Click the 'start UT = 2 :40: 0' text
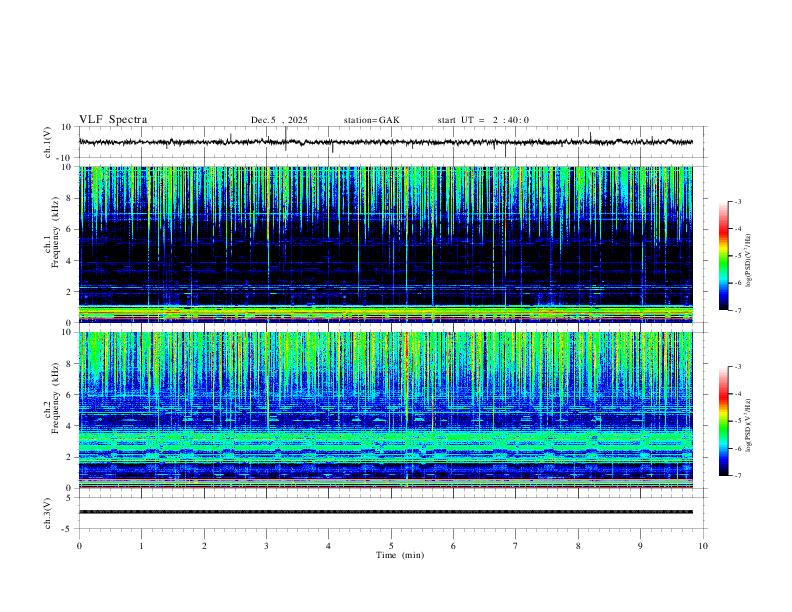 click(x=483, y=120)
